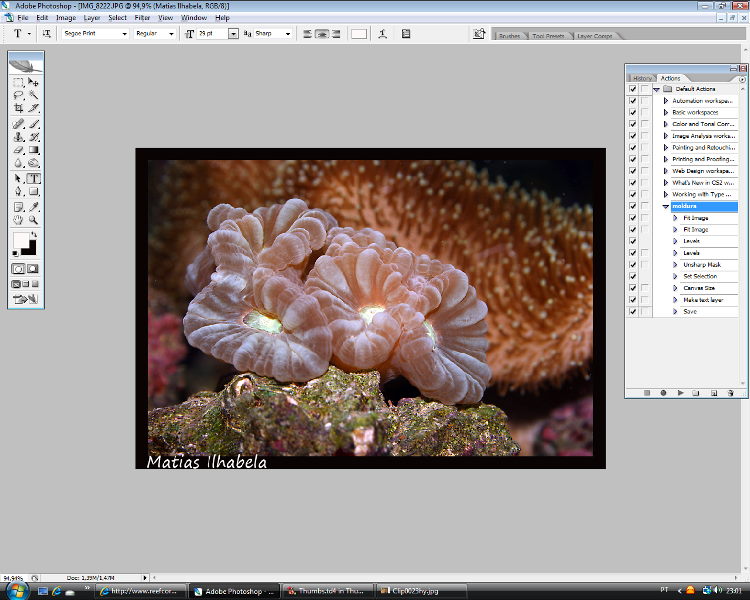
Task: Select the Horizontal Type tool in toolbox
Action: (x=33, y=178)
